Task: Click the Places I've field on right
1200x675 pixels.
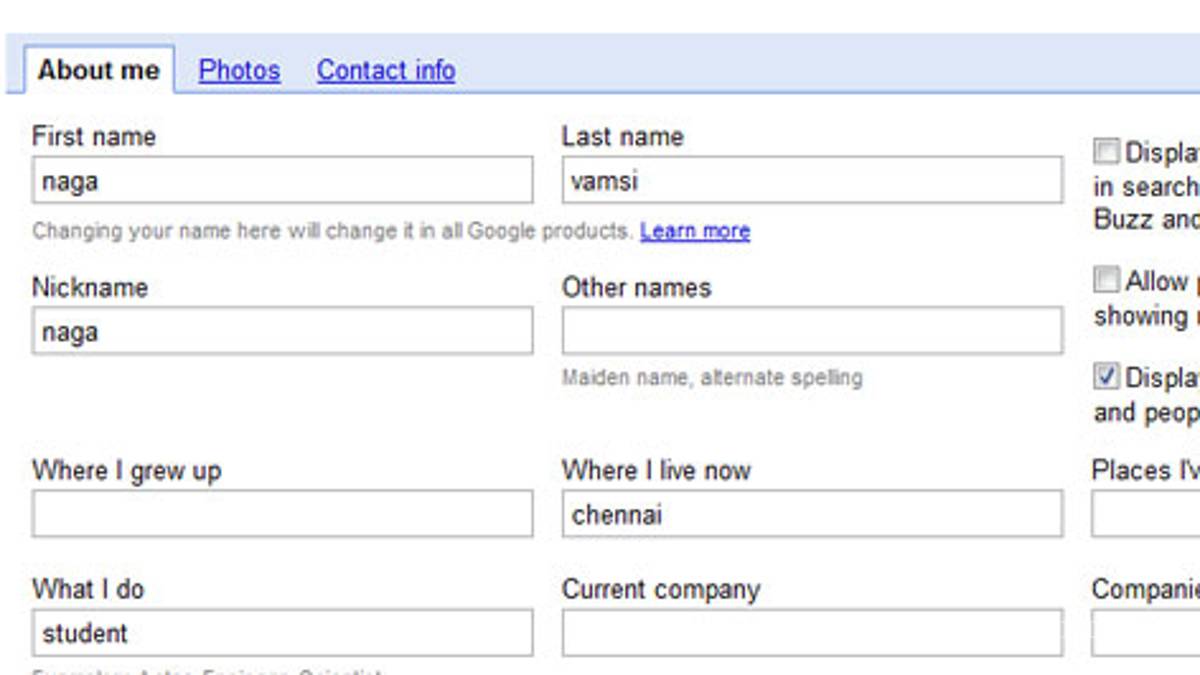Action: [1146, 514]
